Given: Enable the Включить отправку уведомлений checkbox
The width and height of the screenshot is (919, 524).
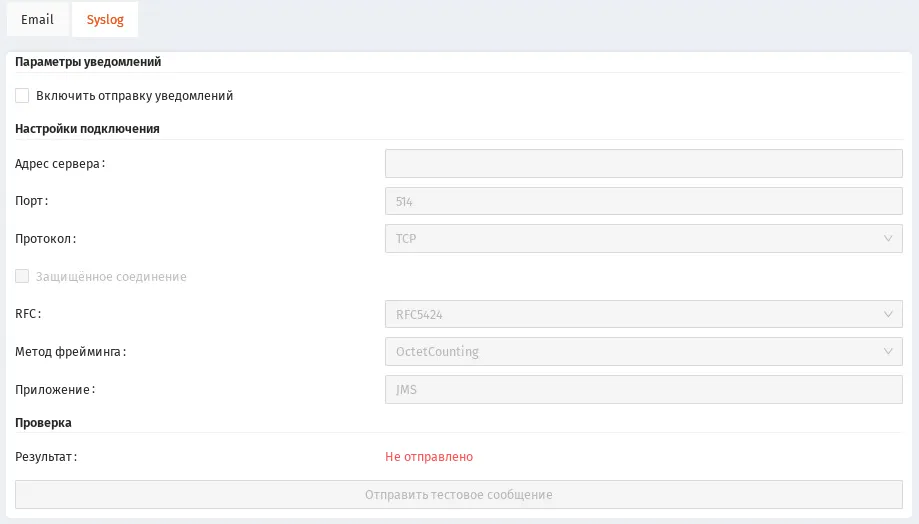Looking at the screenshot, I should click(x=22, y=96).
